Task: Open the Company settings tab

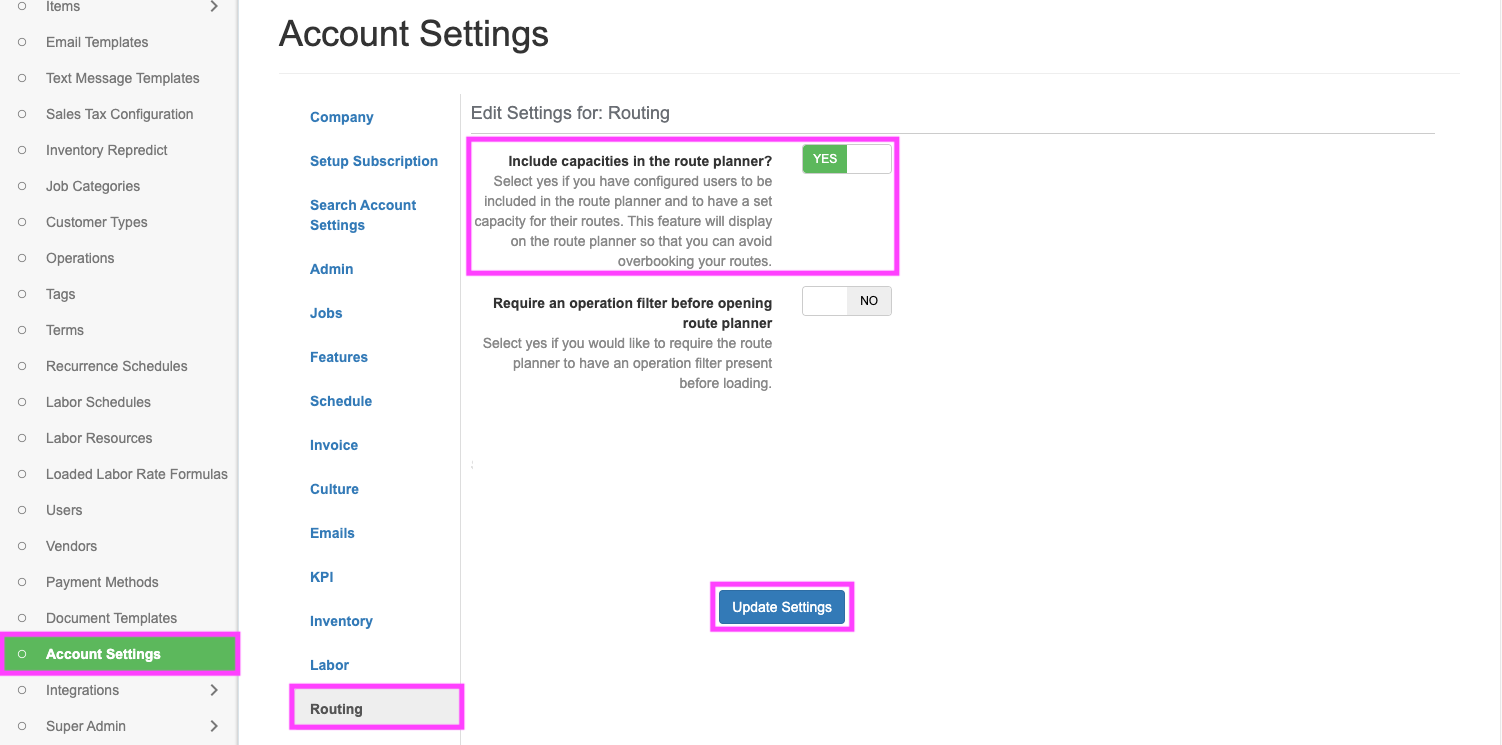Action: (341, 117)
